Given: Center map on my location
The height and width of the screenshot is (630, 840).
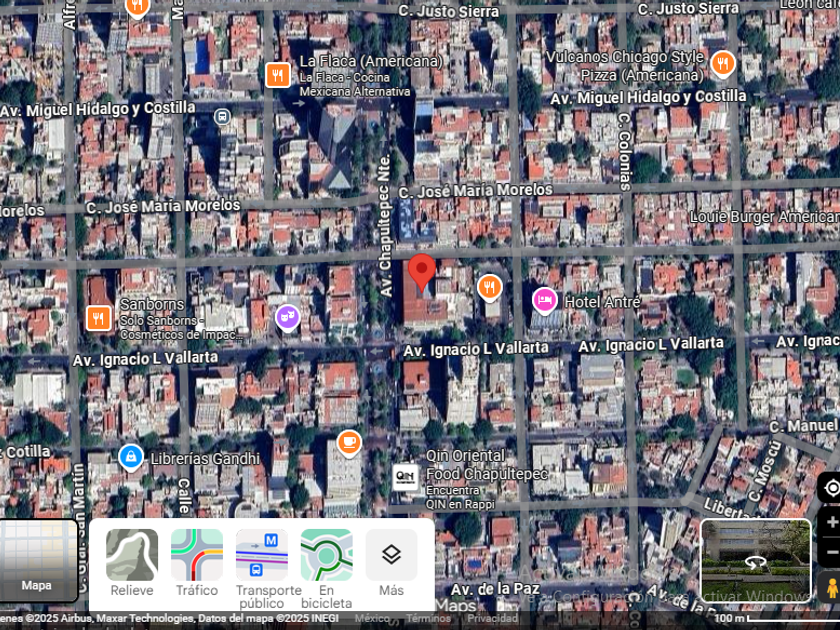Looking at the screenshot, I should tap(831, 488).
